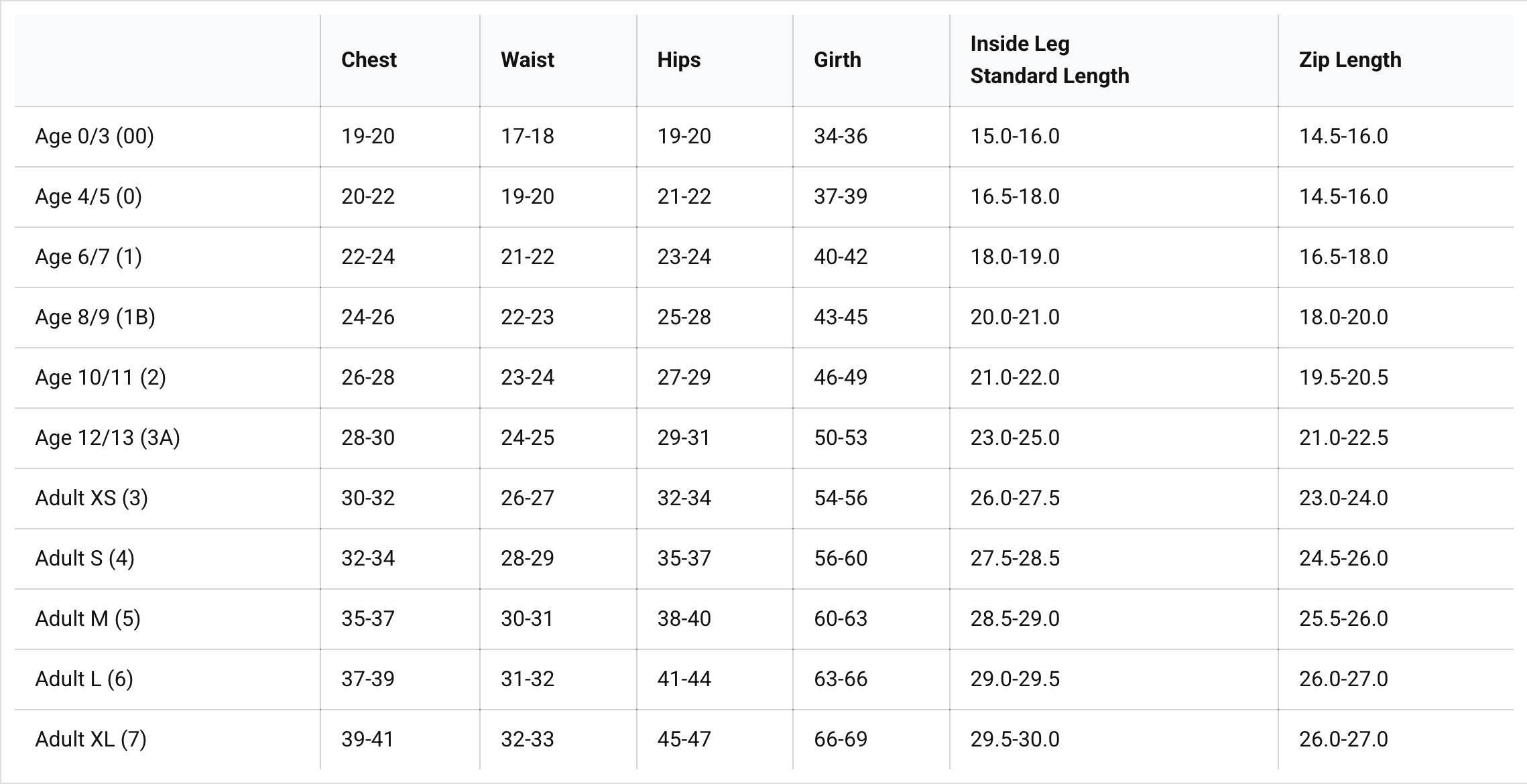
Task: Select the Age 6/7 (1) row label
Action: pyautogui.click(x=88, y=257)
